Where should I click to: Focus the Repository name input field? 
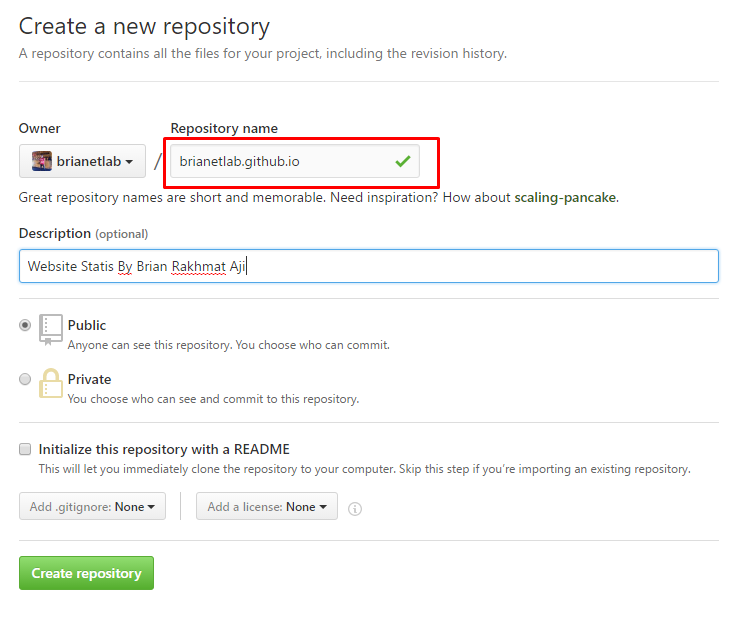(x=295, y=161)
